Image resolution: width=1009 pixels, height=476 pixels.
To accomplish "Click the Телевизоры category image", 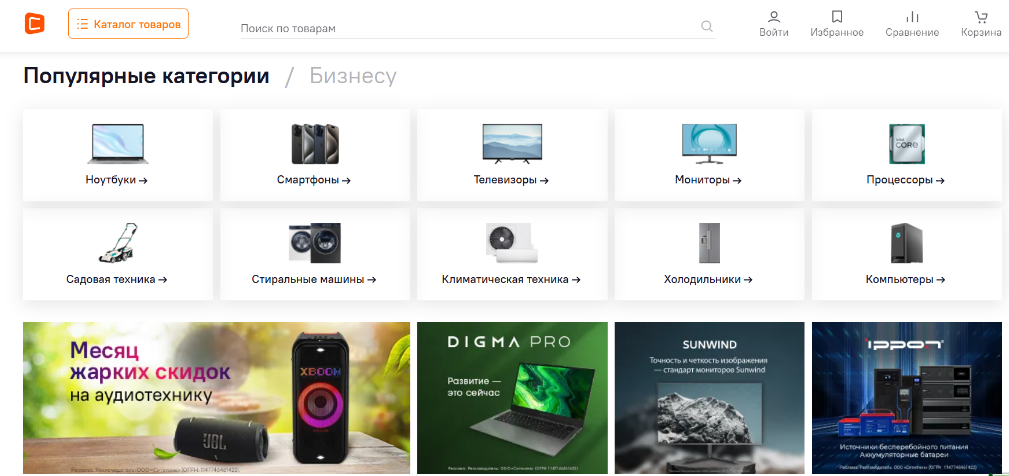I will [512, 143].
